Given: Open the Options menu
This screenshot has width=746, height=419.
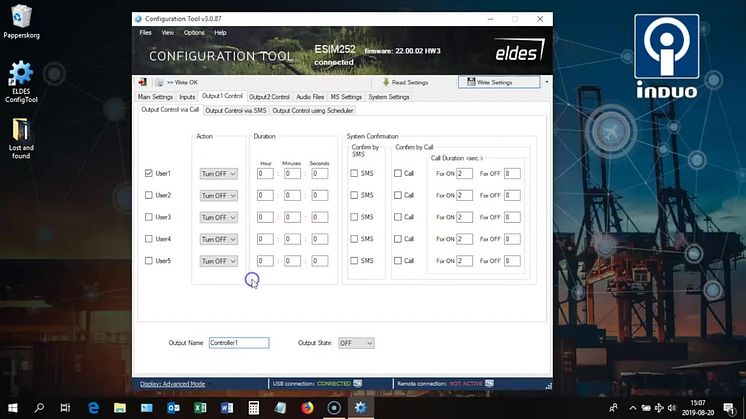Looking at the screenshot, I should pyautogui.click(x=194, y=32).
